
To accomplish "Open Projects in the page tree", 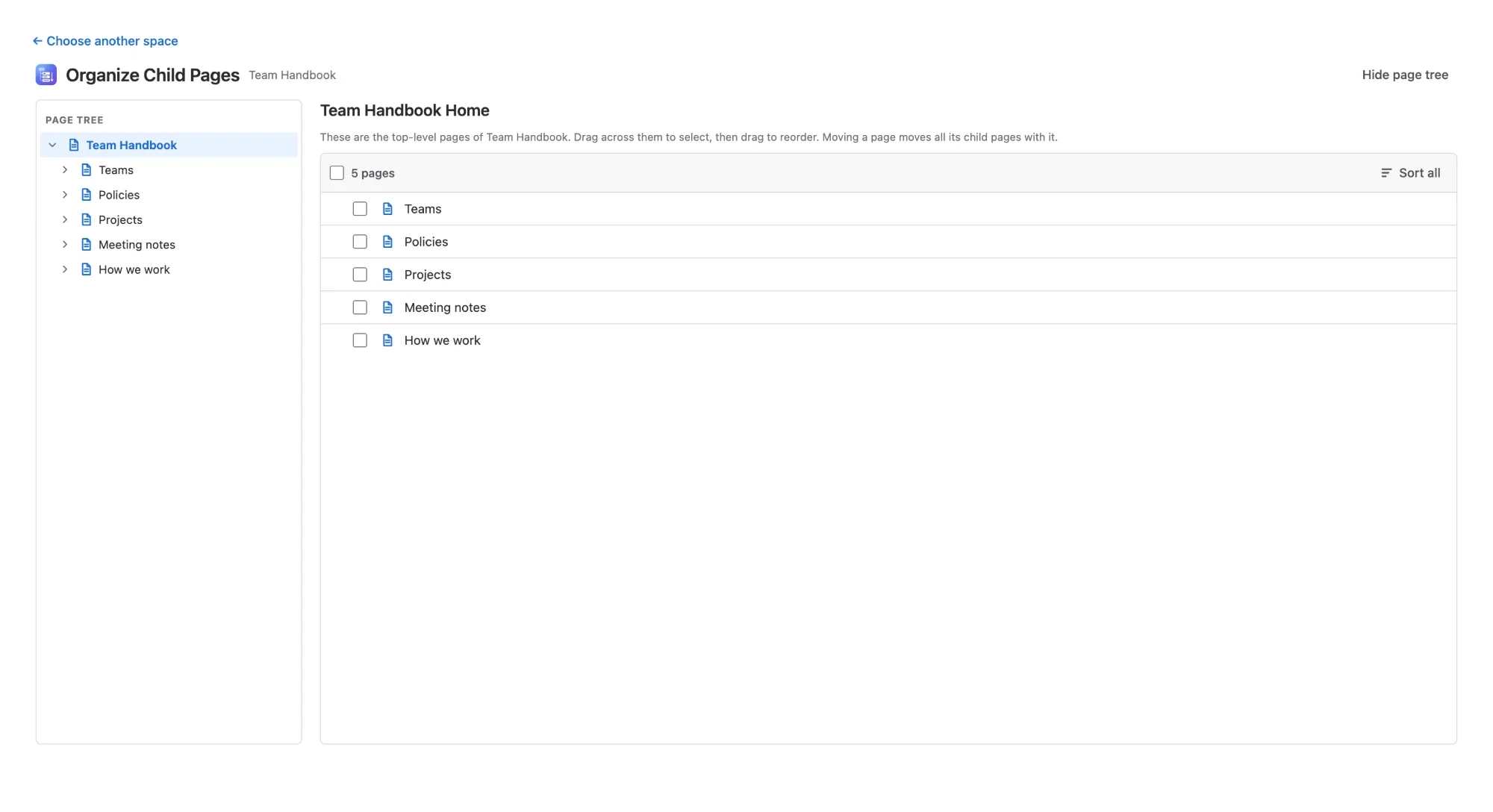I will [x=120, y=219].
